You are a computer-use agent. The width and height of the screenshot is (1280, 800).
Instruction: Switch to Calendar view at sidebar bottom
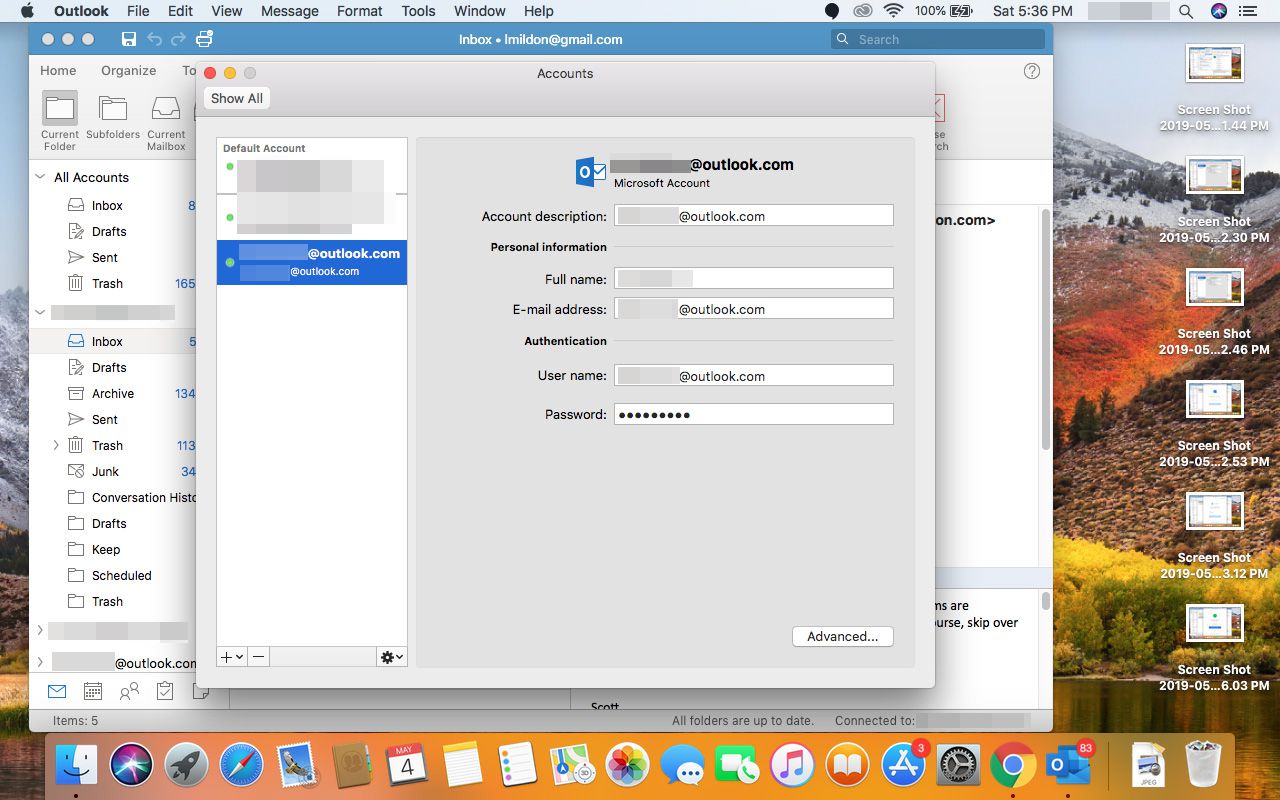[x=93, y=691]
